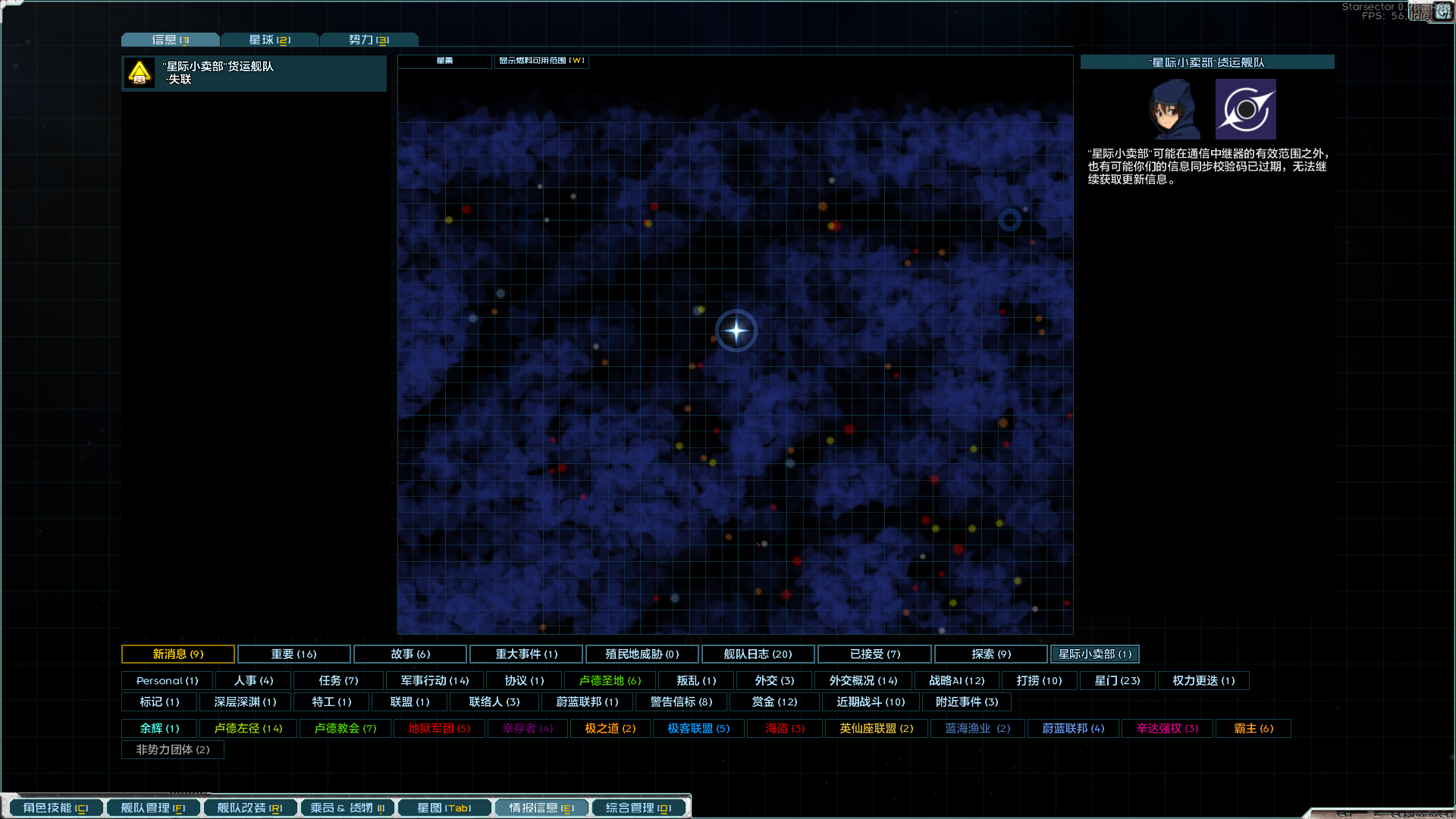Switch to the 势力 tab
The image size is (1456, 819).
pos(369,39)
